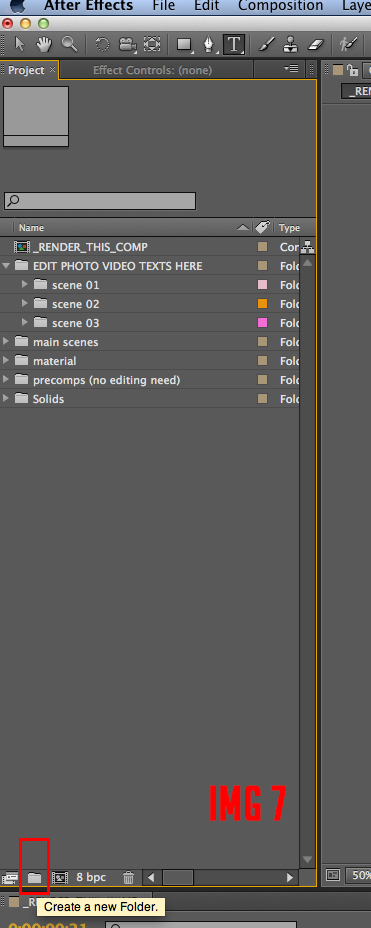Image resolution: width=371 pixels, height=928 pixels.
Task: Select the Horizontal Type tool
Action: coord(234,44)
